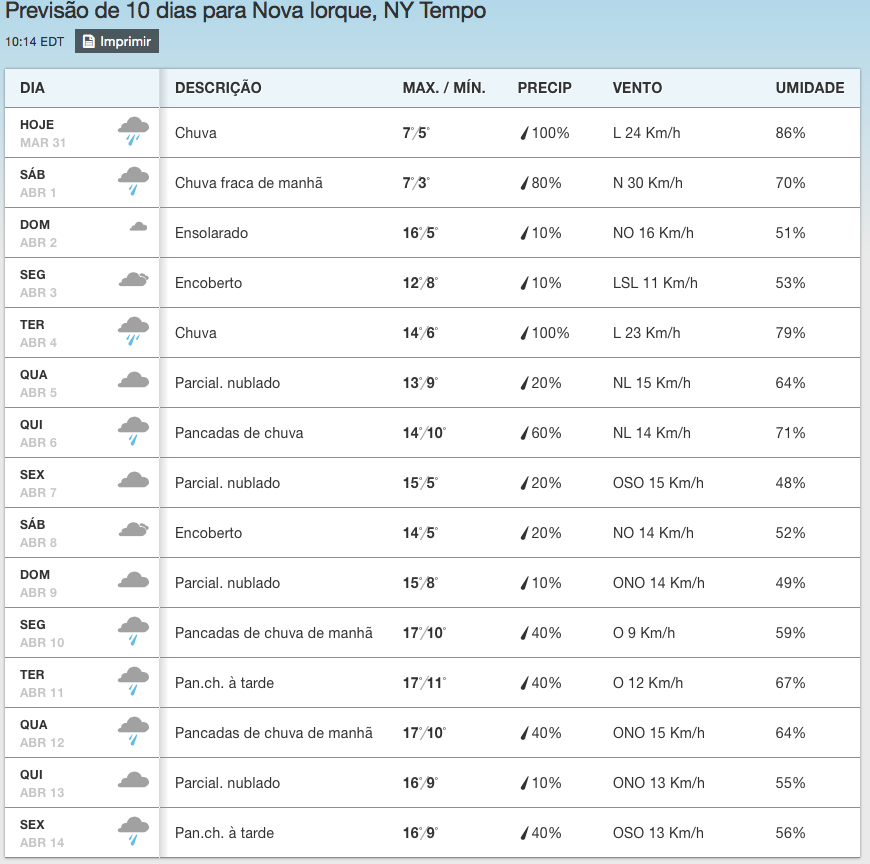870x864 pixels.
Task: Click the 17°/10° temperature for QUA ABR 12
Action: pyautogui.click(x=424, y=733)
